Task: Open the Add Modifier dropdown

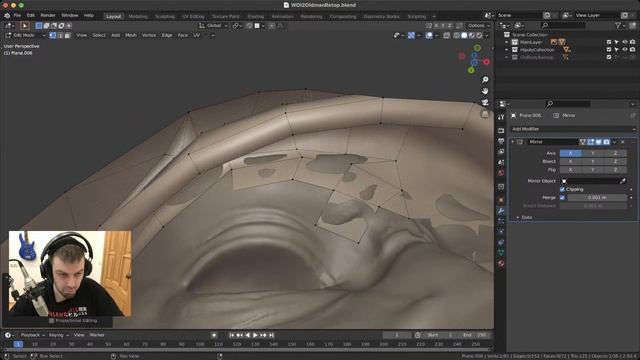Action: tap(573, 129)
